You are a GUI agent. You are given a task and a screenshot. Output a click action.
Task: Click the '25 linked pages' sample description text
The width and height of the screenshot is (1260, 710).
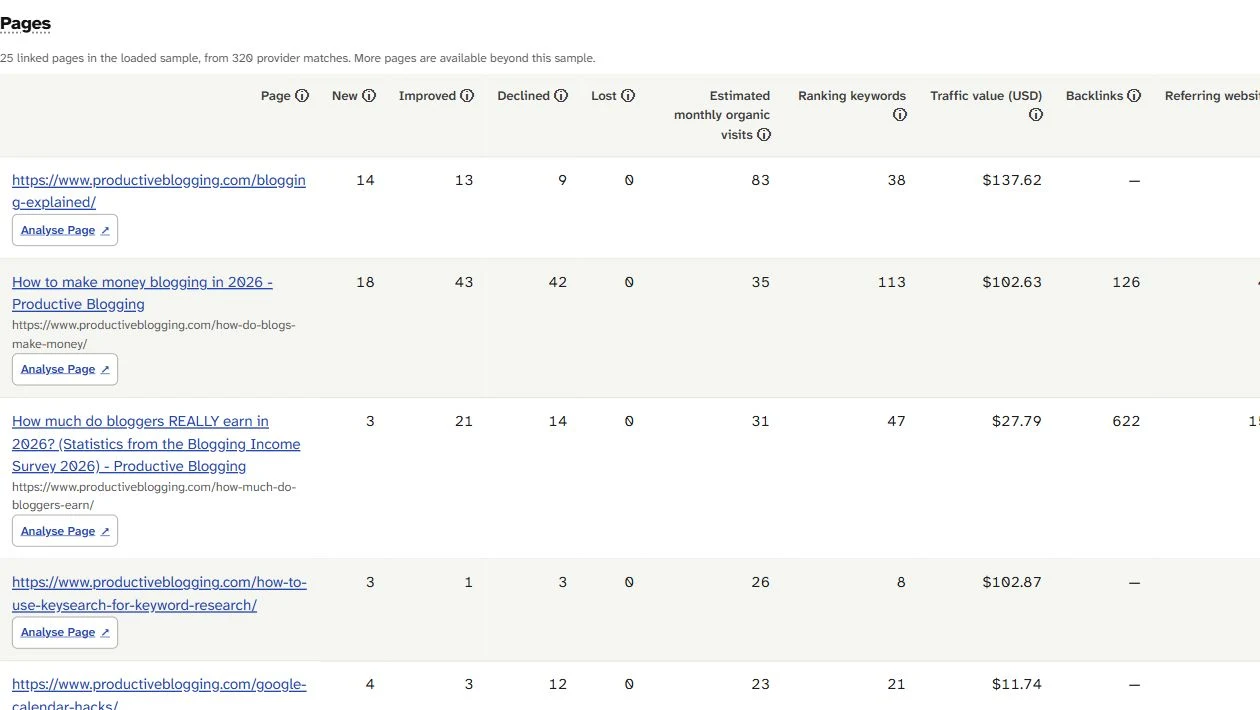point(298,58)
